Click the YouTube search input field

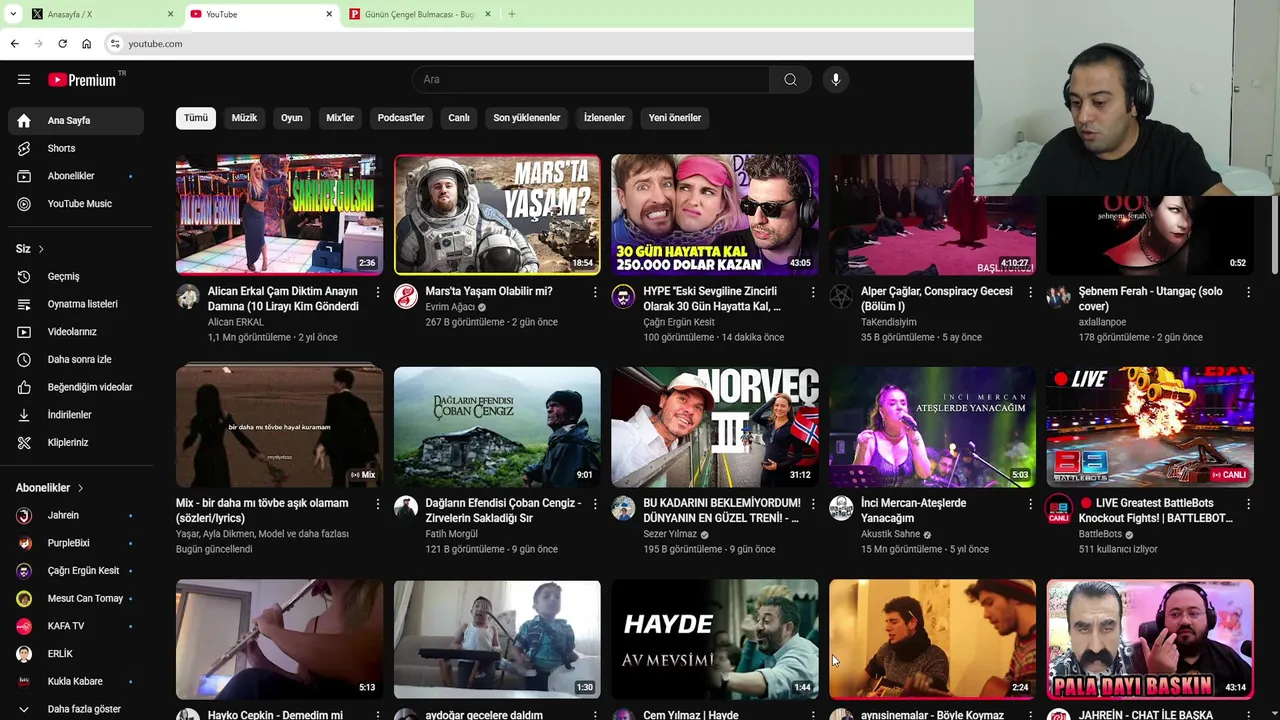pos(591,79)
